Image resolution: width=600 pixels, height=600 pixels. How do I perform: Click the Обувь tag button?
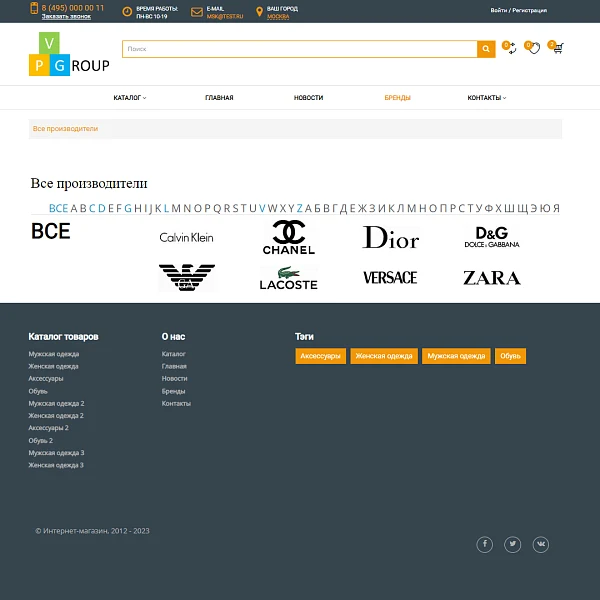pos(510,356)
